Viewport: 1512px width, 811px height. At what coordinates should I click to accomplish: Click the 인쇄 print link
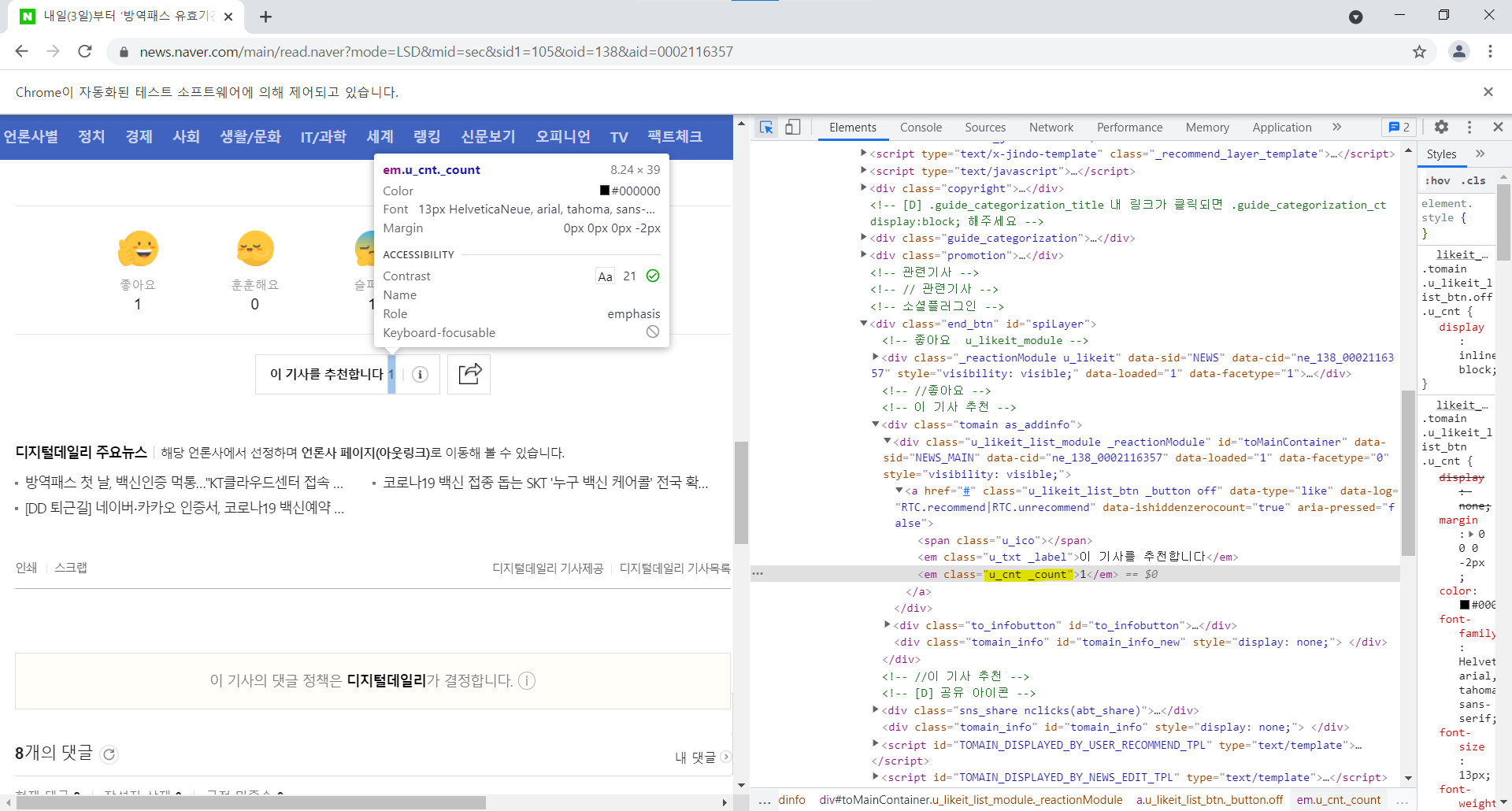click(x=26, y=568)
